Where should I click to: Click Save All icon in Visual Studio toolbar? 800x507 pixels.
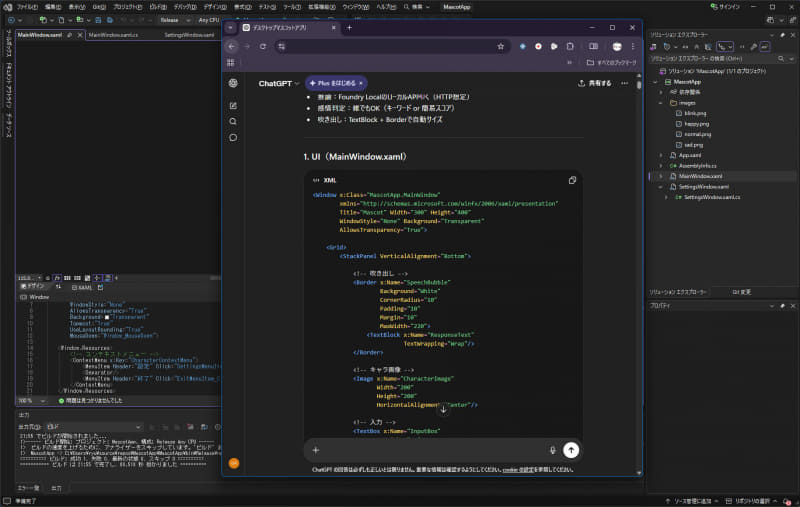[x=110, y=20]
